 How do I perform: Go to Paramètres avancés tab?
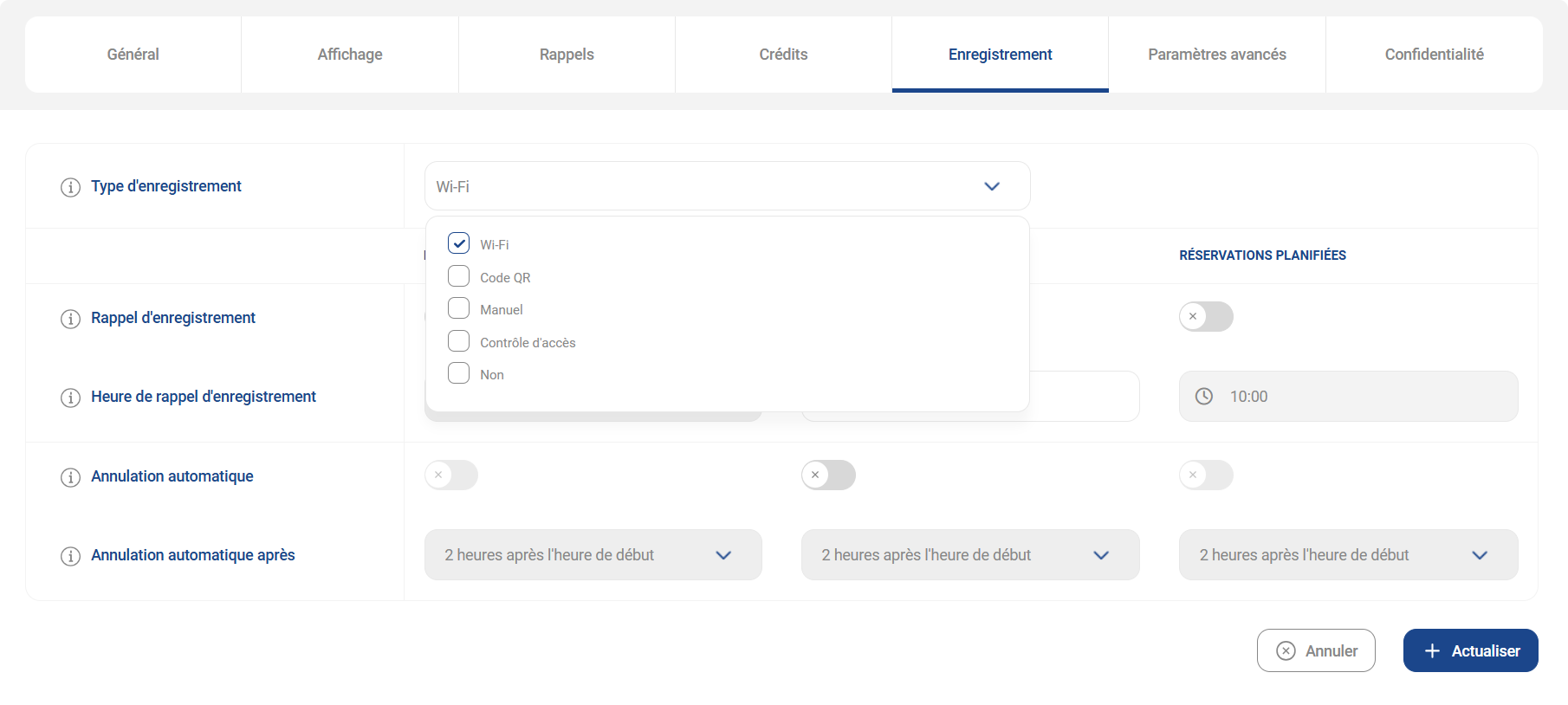coord(1217,55)
